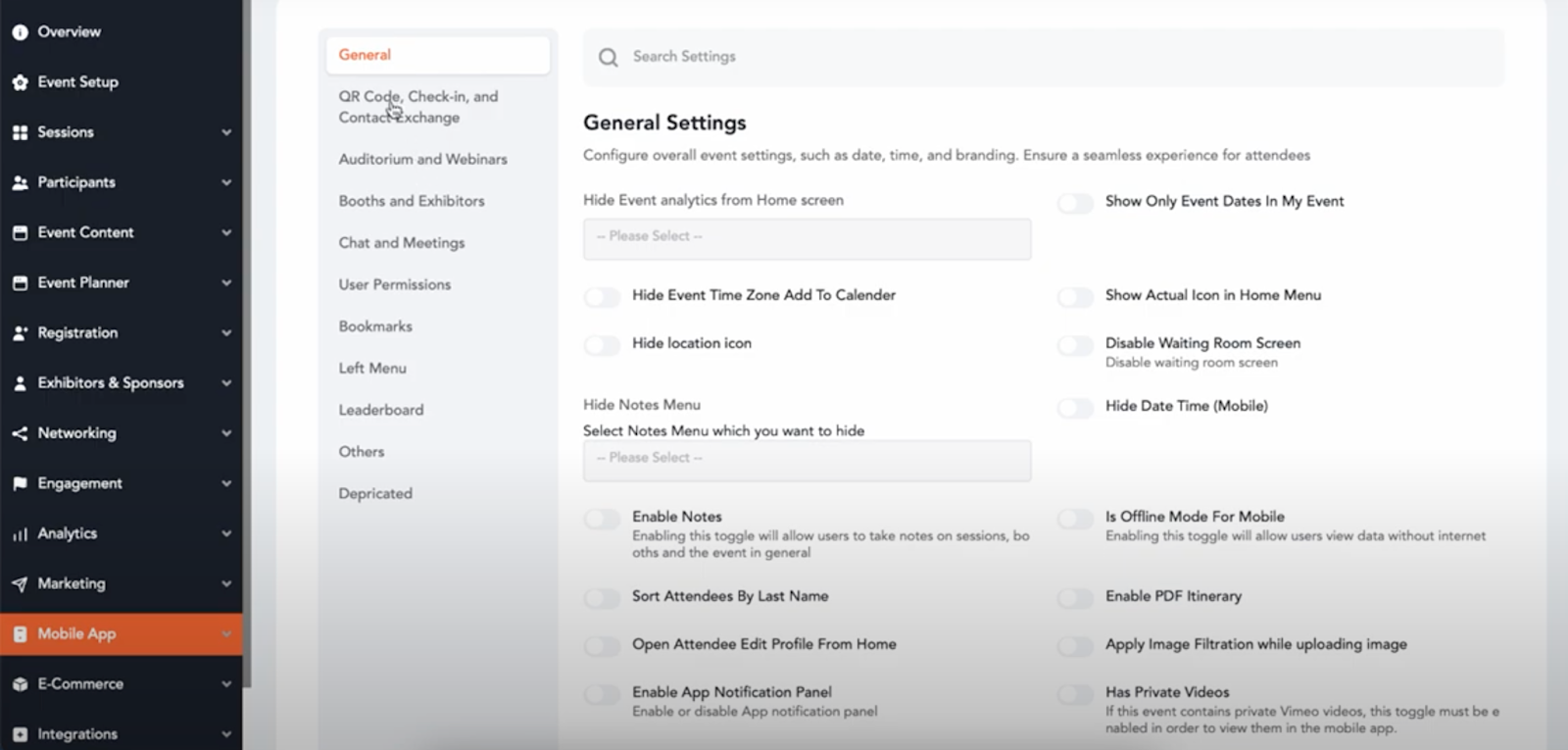This screenshot has width=1568, height=750.
Task: Expand Event Content chevron
Action: click(x=226, y=232)
